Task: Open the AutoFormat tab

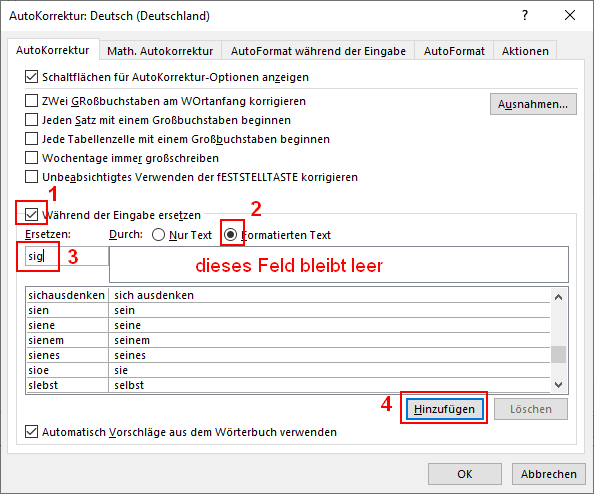Action: [x=454, y=51]
